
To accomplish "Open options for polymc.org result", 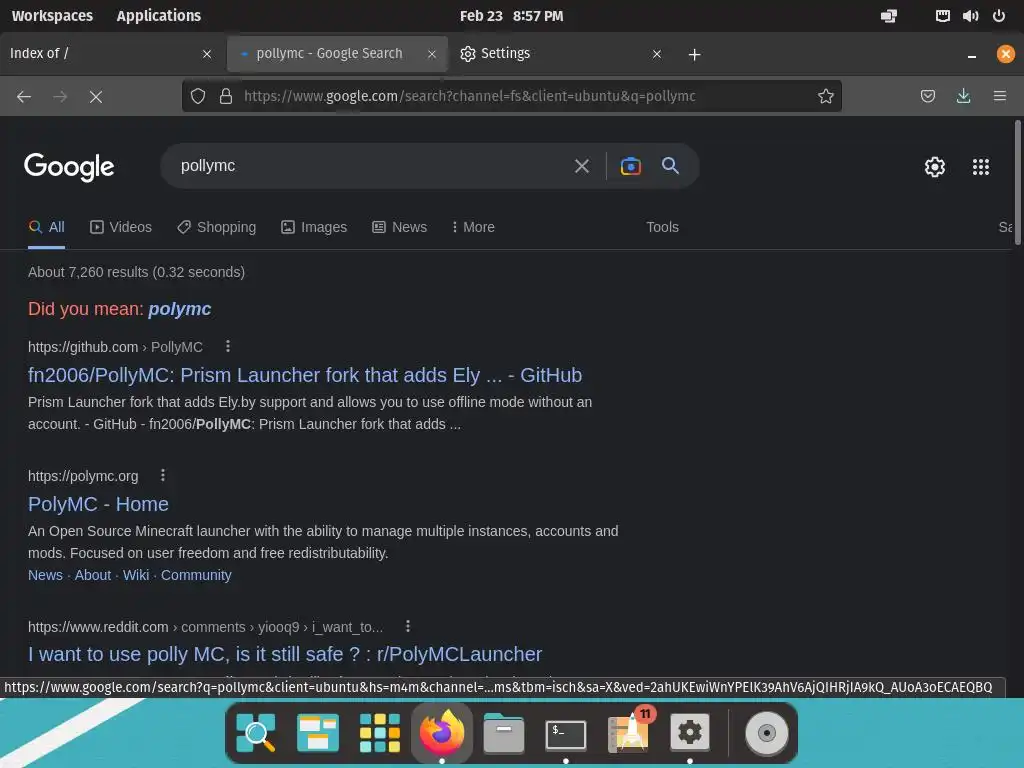I will click(x=163, y=475).
